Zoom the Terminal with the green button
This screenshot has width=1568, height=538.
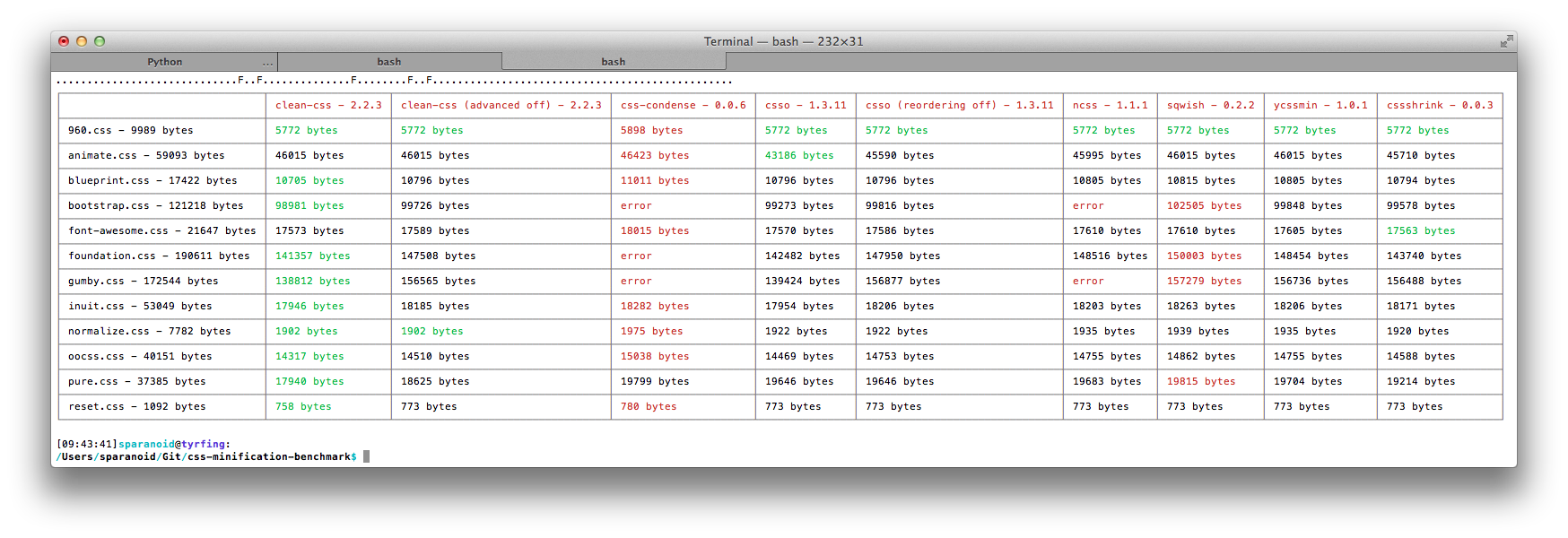pos(100,41)
